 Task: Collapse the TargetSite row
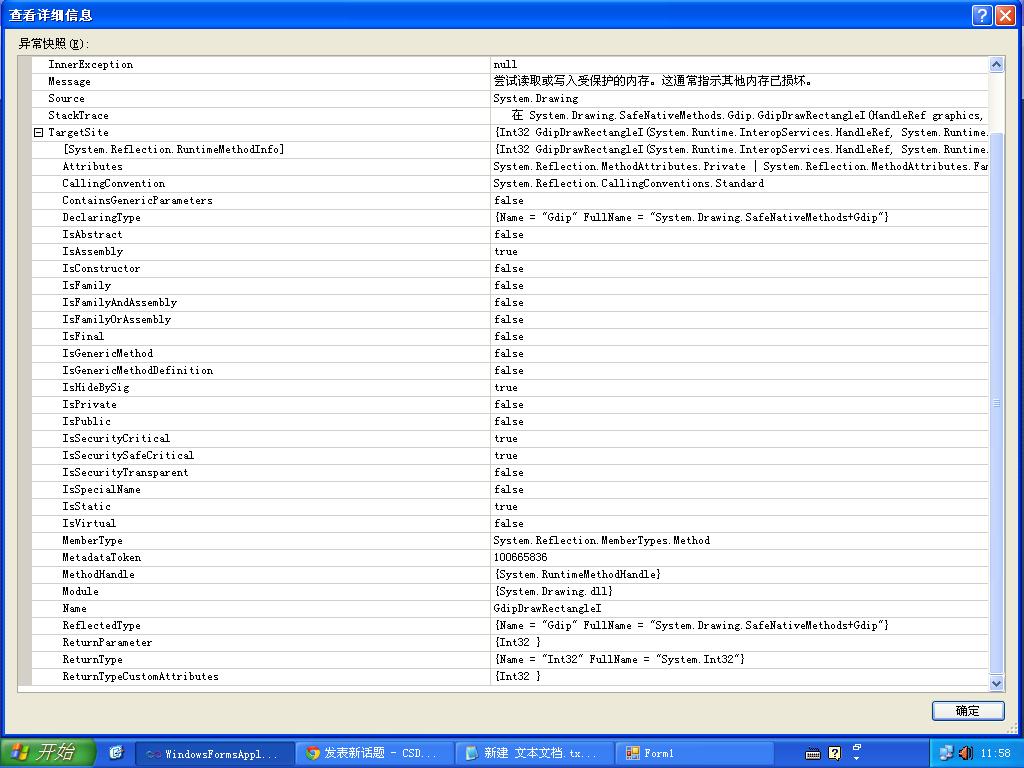[39, 133]
